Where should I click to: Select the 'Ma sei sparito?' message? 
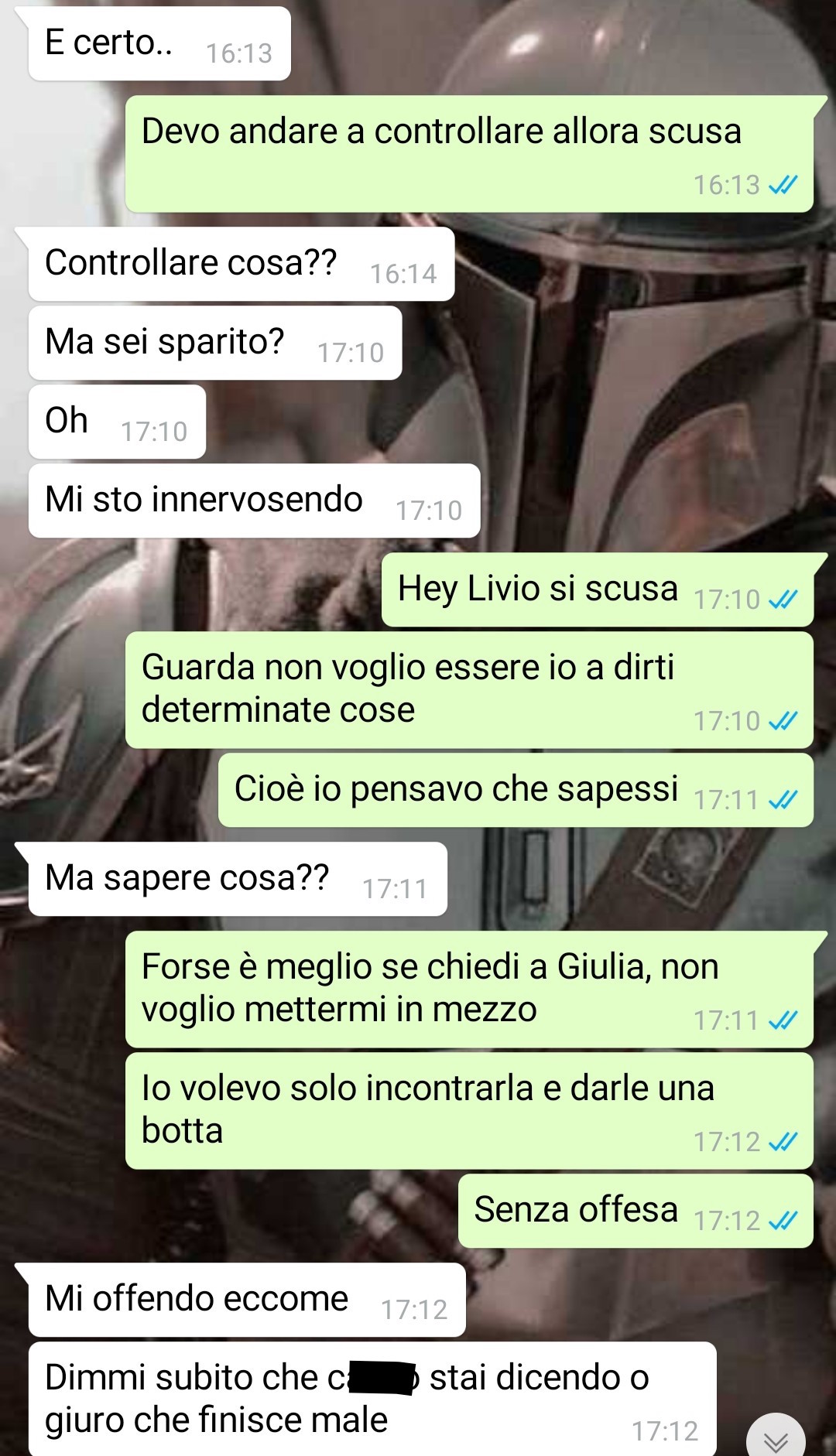coord(214,343)
